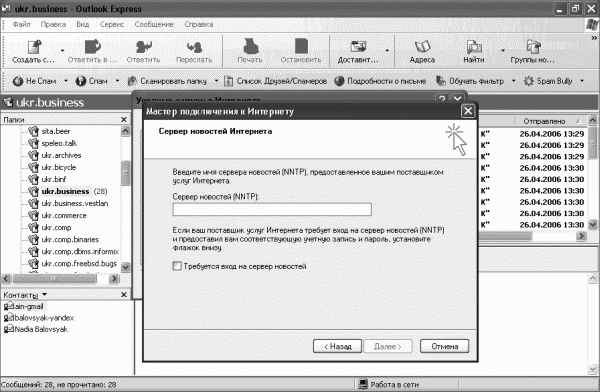The height and width of the screenshot is (392, 600).
Task: Click the Print (Печать) toolbar icon
Action: [x=250, y=46]
